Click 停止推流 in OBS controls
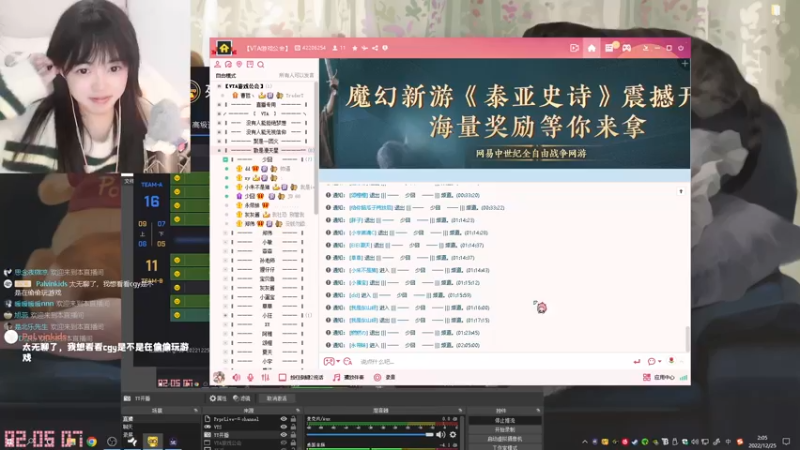Screen dimensions: 800x450 (x=505, y=421)
